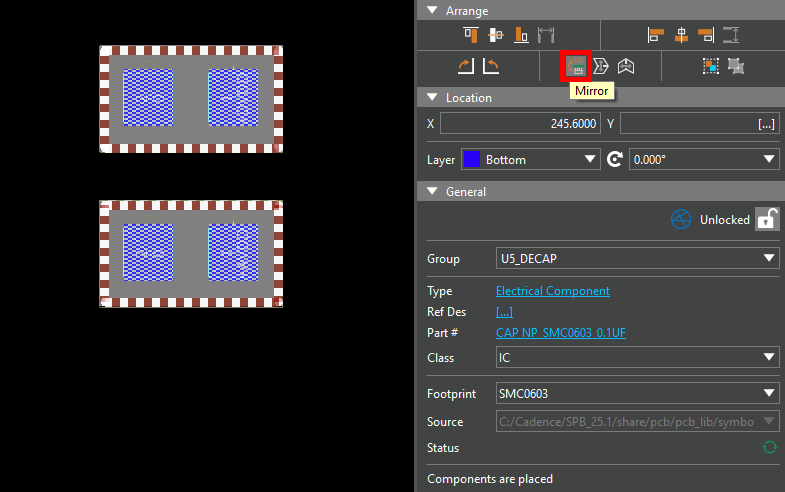785x492 pixels.
Task: Align components to vertical middle
Action: click(496, 35)
